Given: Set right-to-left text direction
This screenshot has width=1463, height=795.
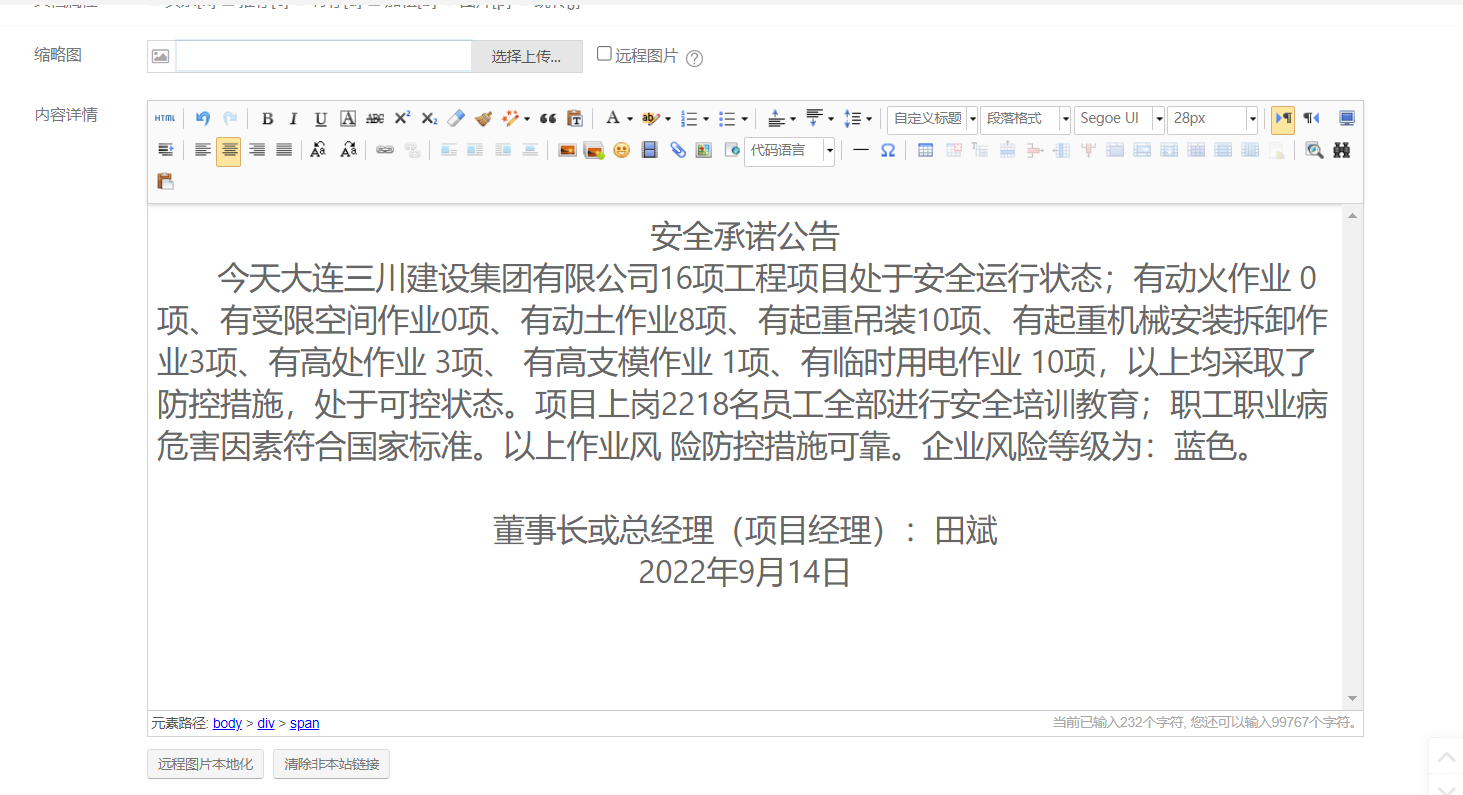Looking at the screenshot, I should coord(1311,119).
